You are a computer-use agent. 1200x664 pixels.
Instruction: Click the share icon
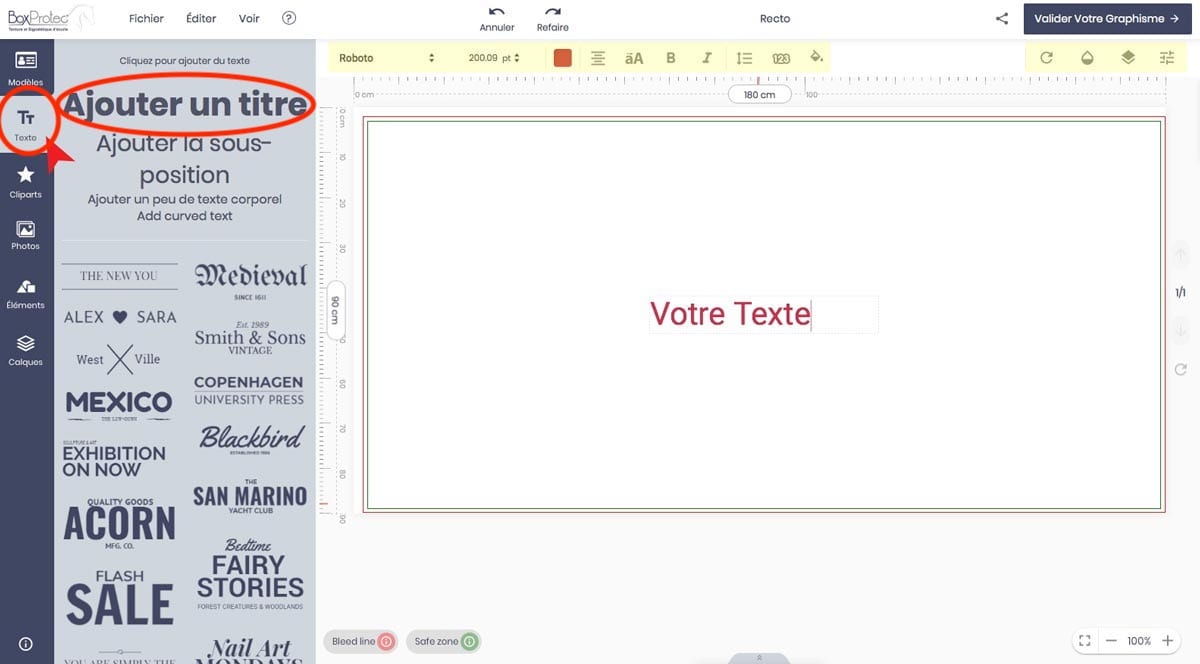click(x=1002, y=19)
